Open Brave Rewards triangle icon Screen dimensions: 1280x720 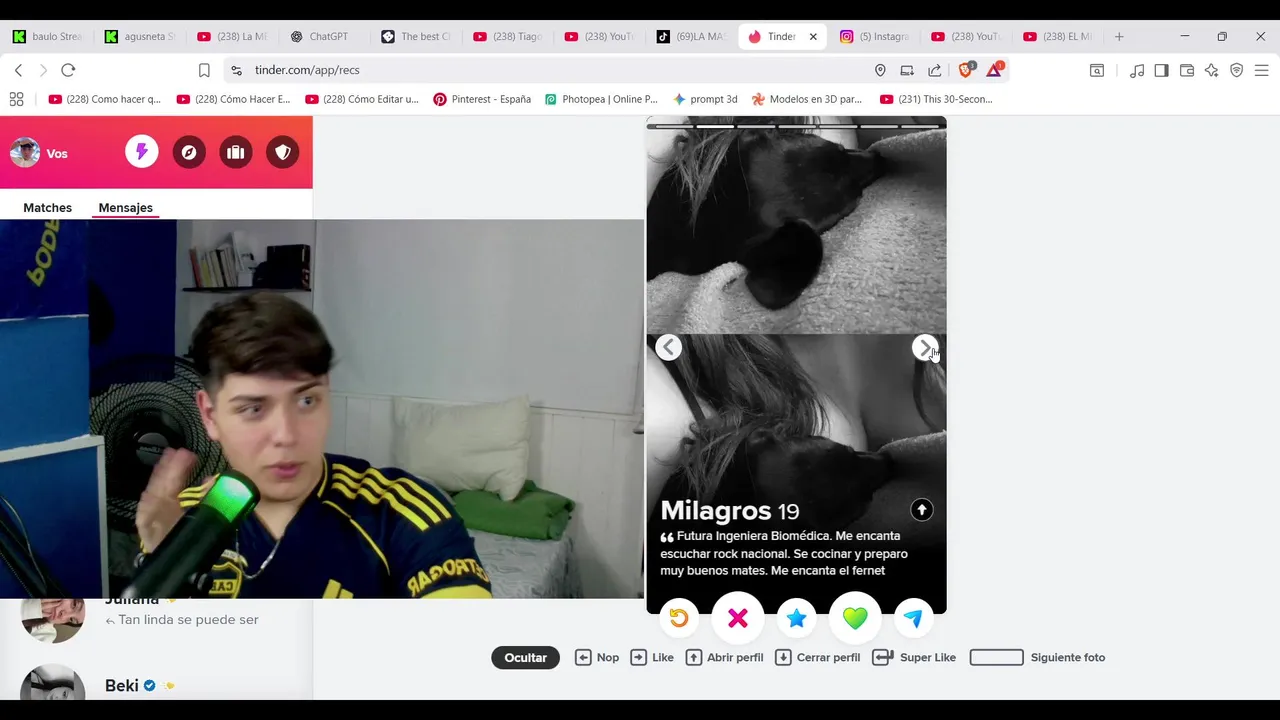[x=995, y=69]
